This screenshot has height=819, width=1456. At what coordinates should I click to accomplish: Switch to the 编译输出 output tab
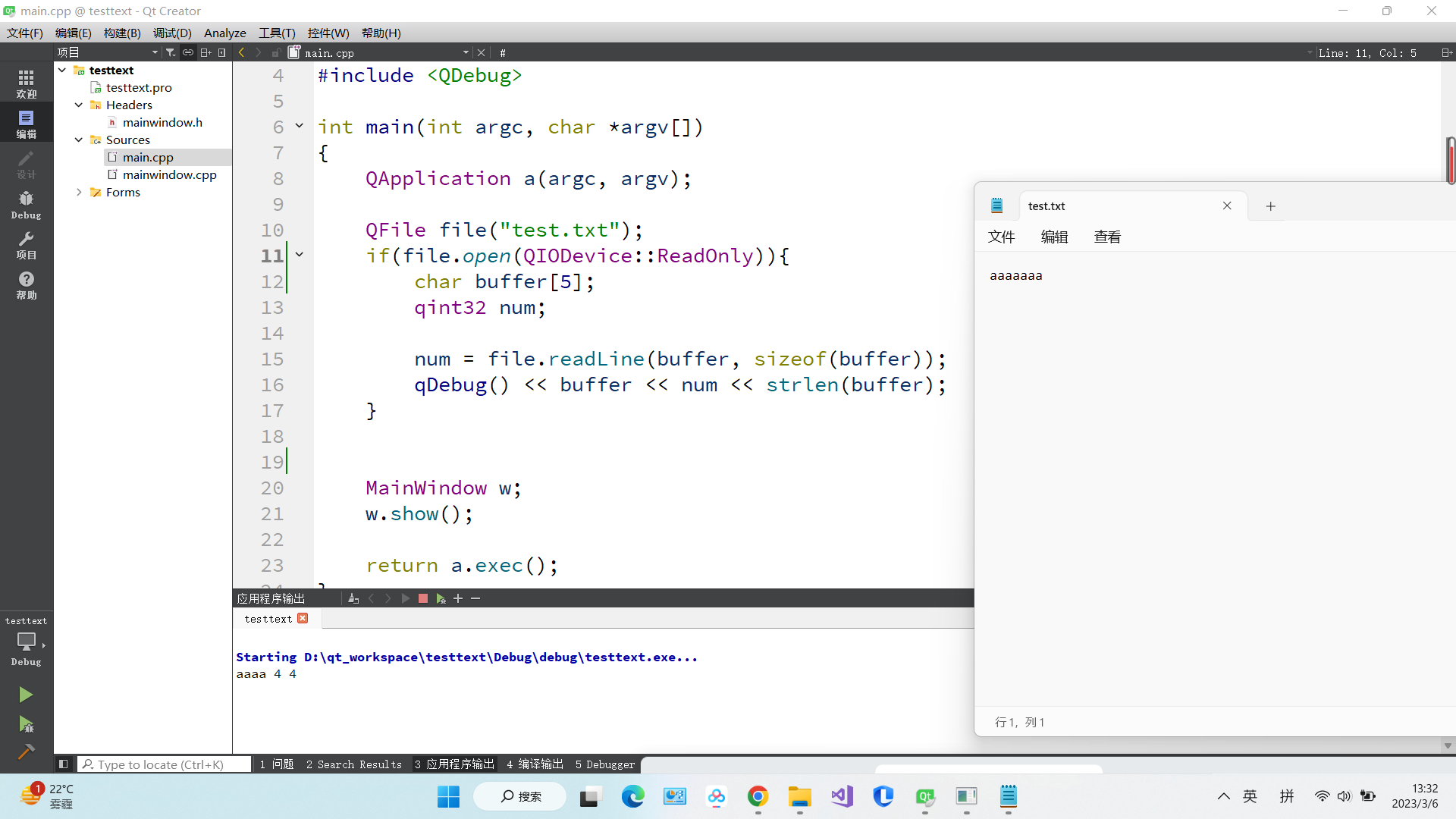535,764
